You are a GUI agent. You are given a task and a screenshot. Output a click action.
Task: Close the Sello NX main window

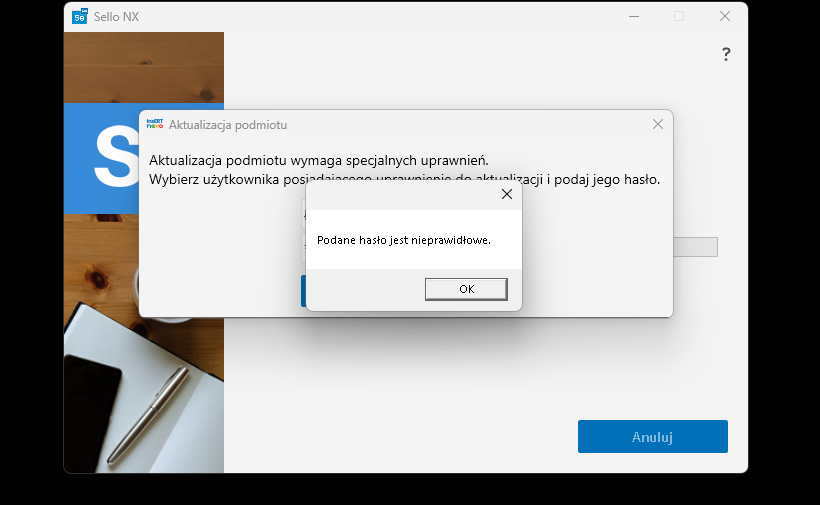(x=725, y=16)
